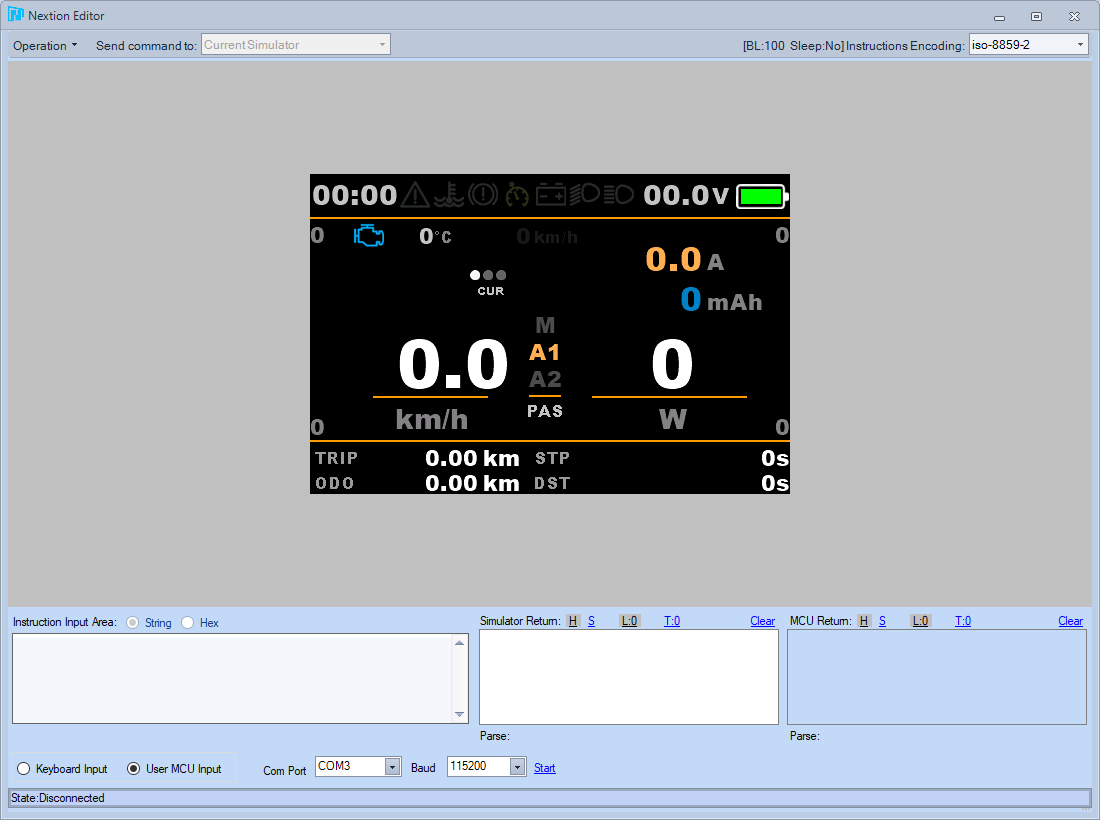Switch to User MCU Input mode

[x=135, y=768]
